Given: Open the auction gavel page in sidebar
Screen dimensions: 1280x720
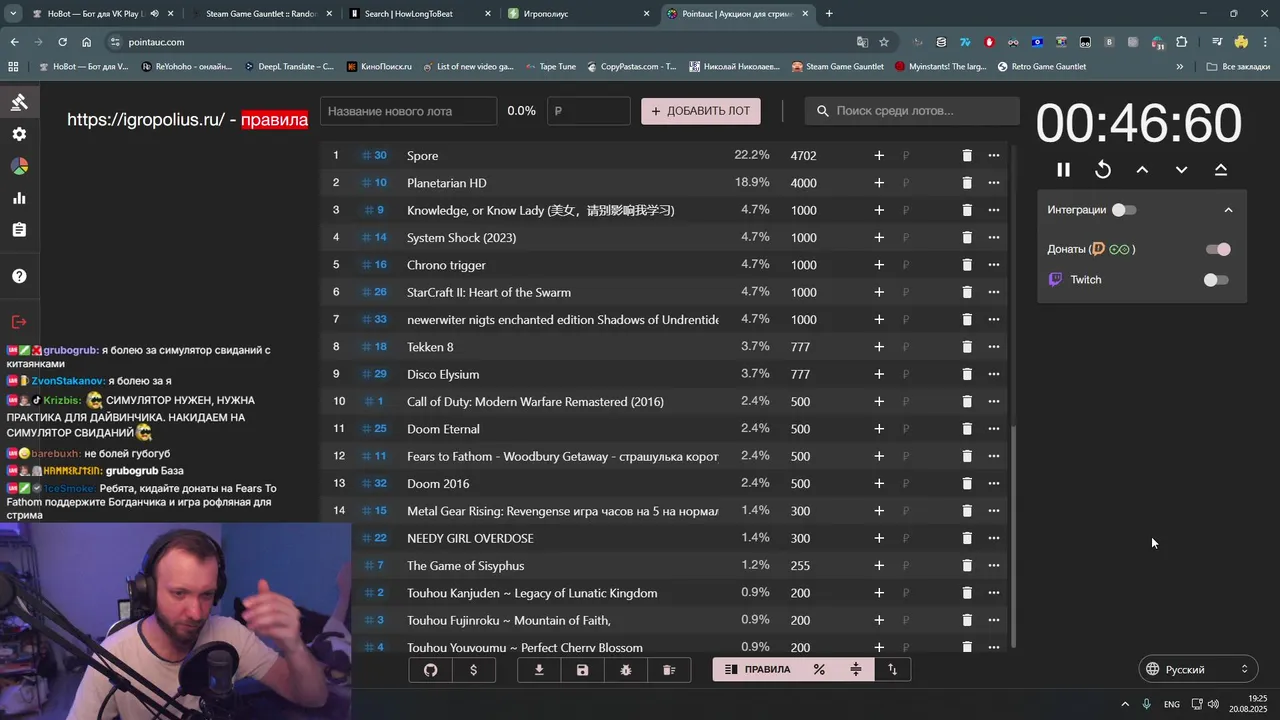Looking at the screenshot, I should [19, 102].
